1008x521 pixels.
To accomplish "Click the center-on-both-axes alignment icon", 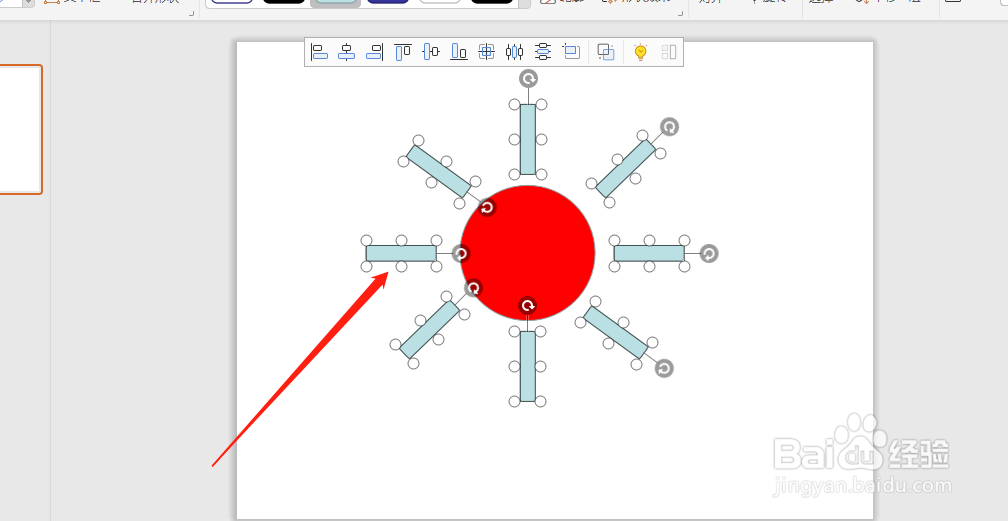I will (x=487, y=52).
